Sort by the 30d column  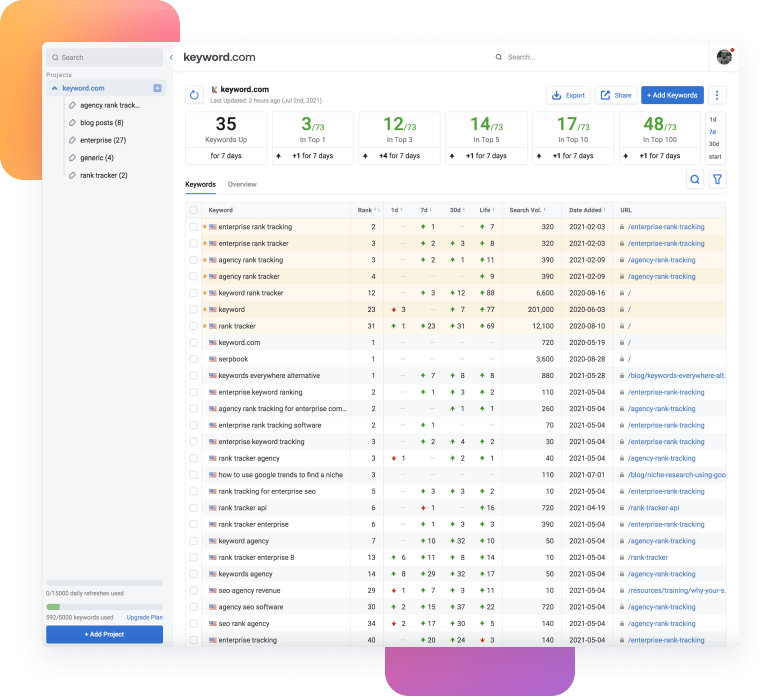[457, 210]
